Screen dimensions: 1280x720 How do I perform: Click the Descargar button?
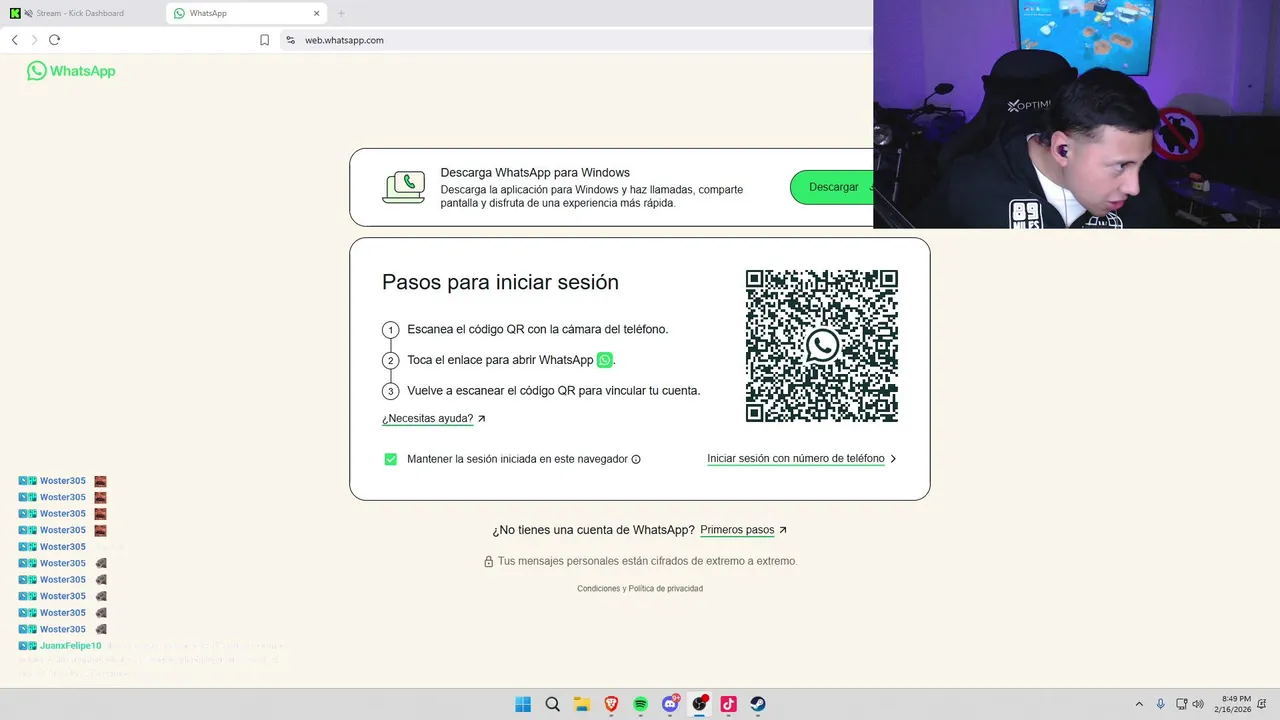tap(833, 187)
